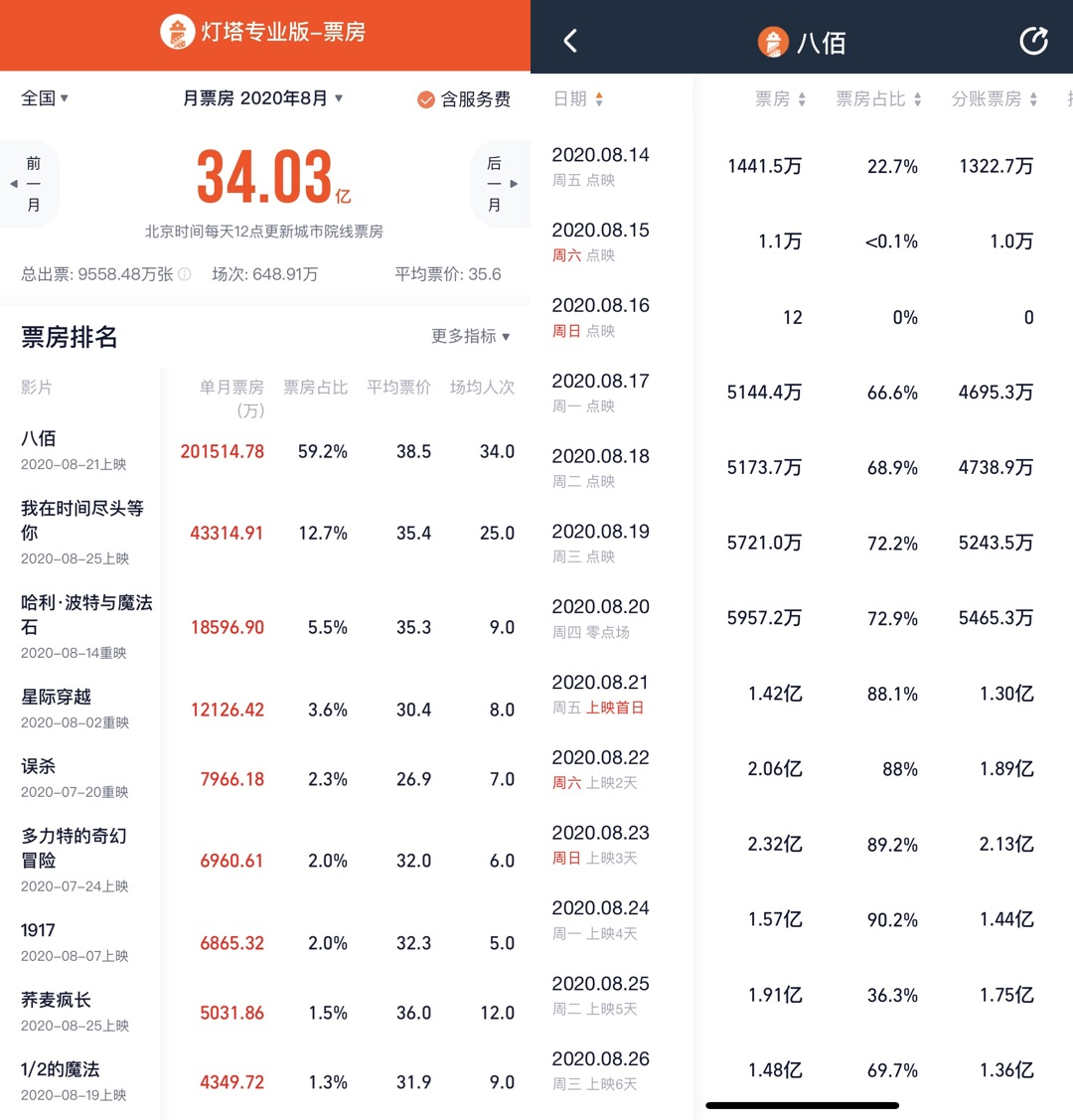This screenshot has height=1120, width=1073.
Task: Sort by the 日期 column
Action: (x=578, y=98)
